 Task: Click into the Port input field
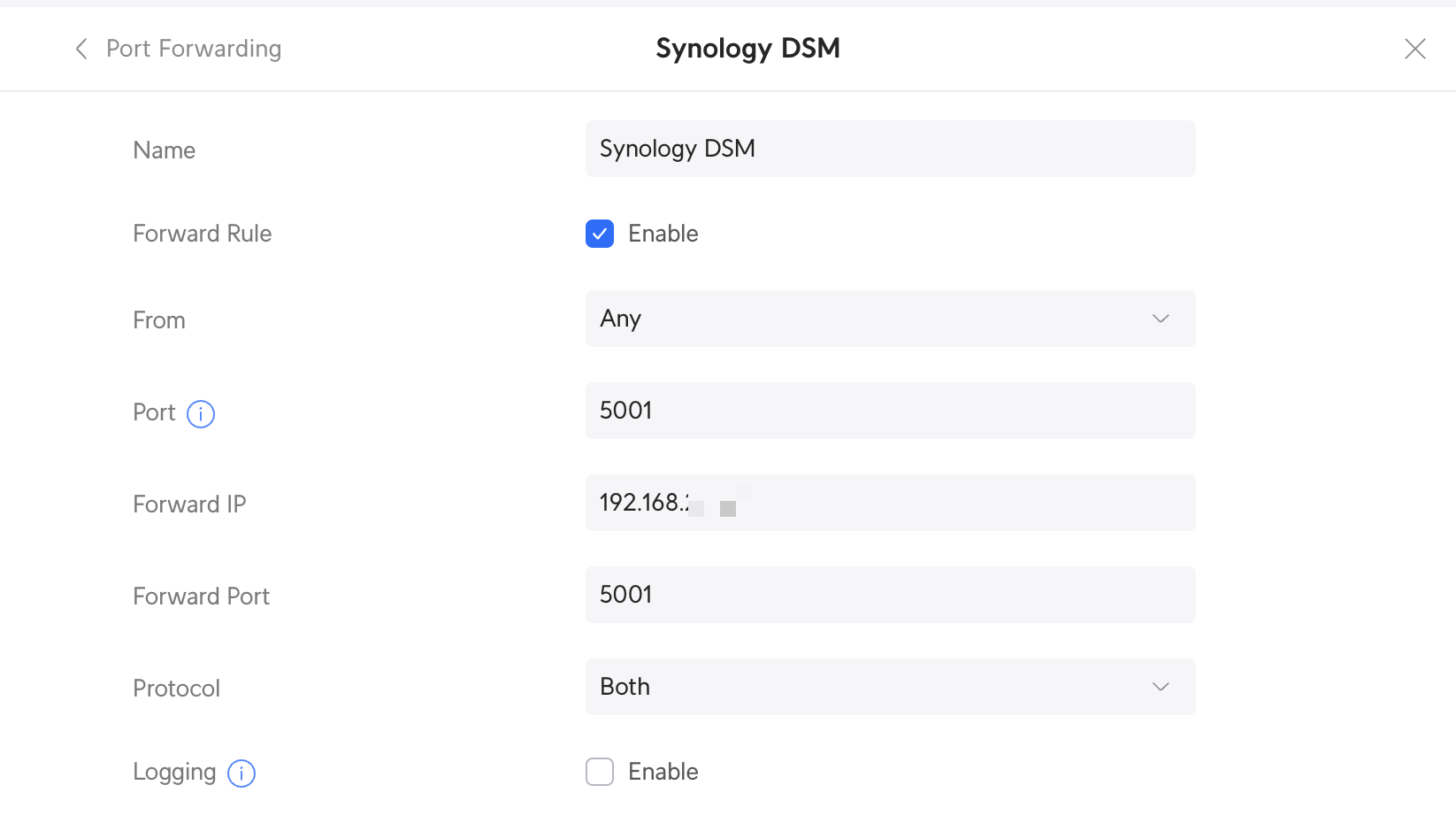(889, 411)
